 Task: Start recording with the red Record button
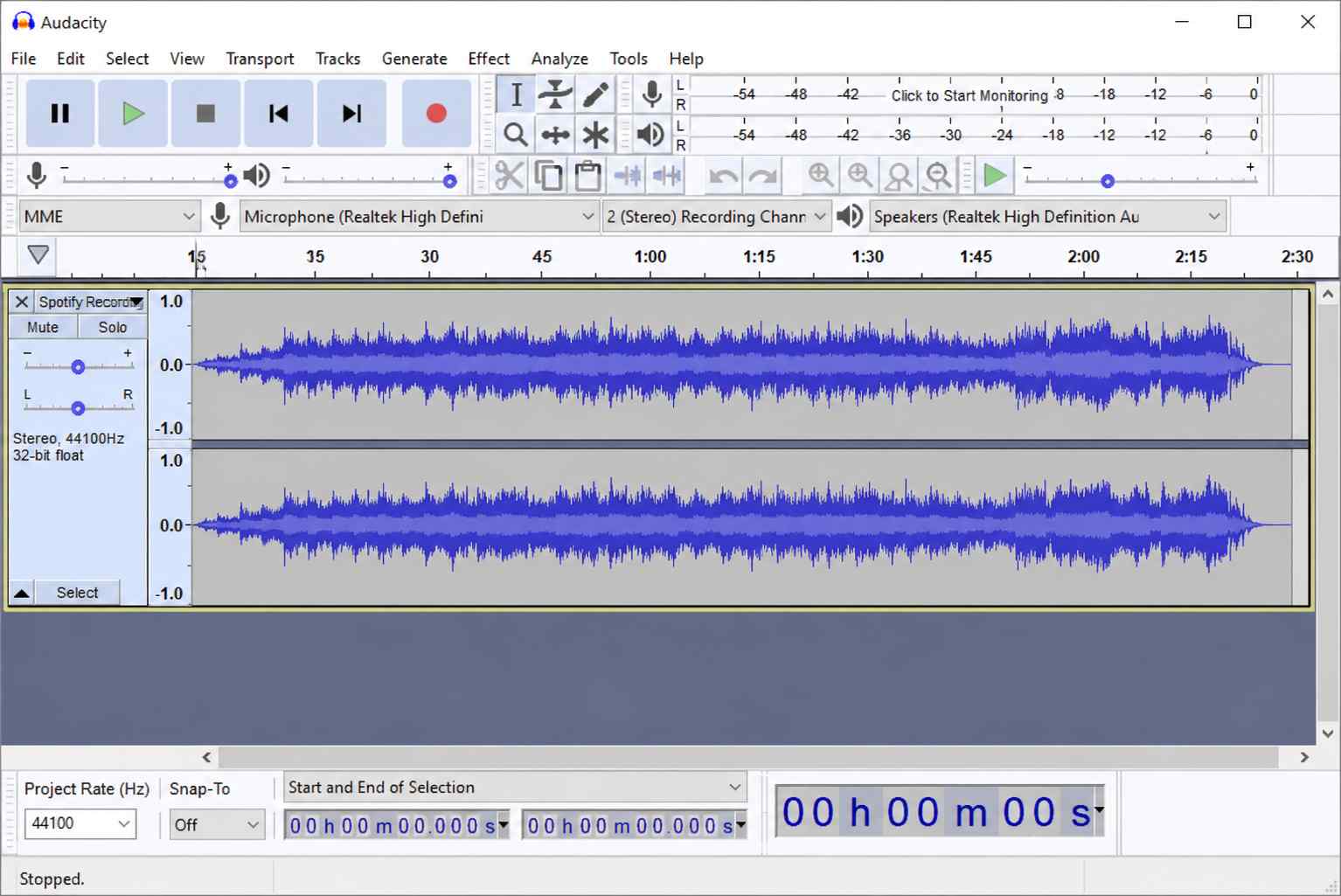436,114
